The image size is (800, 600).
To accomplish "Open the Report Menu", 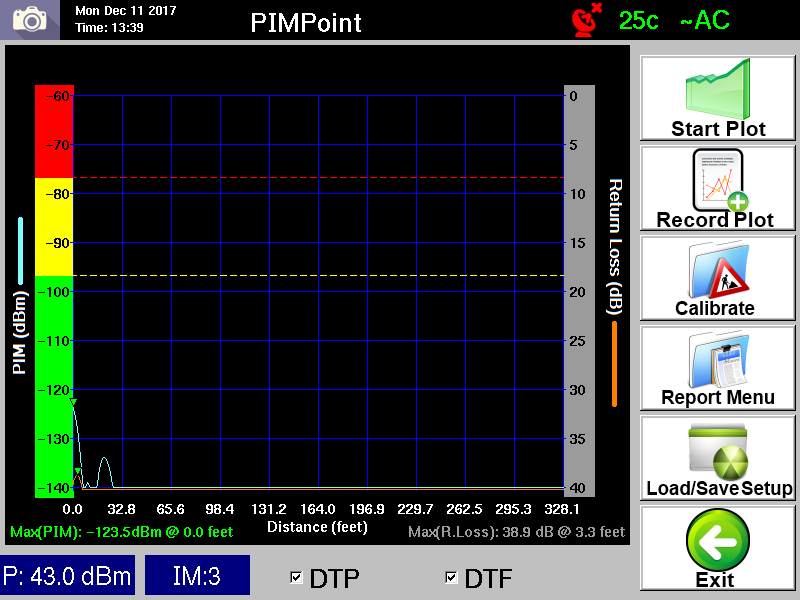I will pyautogui.click(x=717, y=368).
